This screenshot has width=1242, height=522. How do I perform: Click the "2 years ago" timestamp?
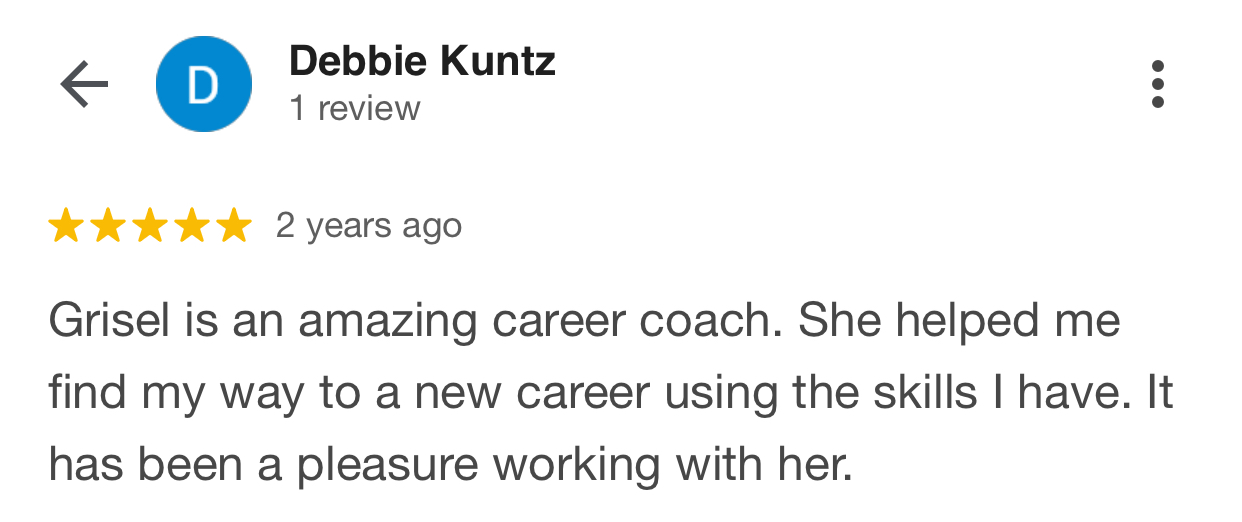click(369, 227)
